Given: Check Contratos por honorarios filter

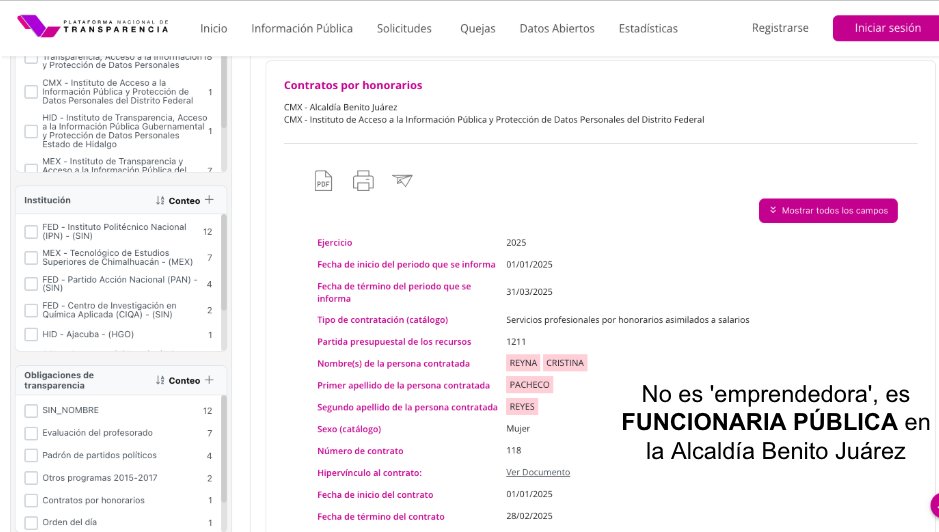Looking at the screenshot, I should coord(31,500).
